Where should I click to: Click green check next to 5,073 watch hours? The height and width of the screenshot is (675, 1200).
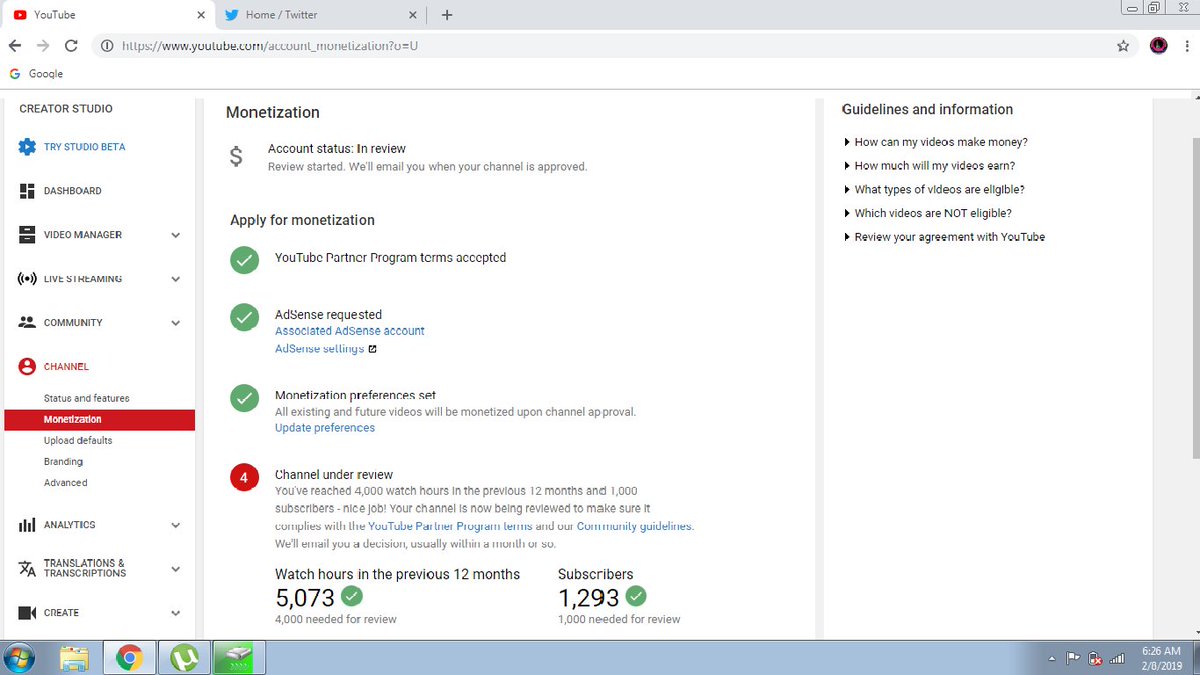[x=351, y=597]
